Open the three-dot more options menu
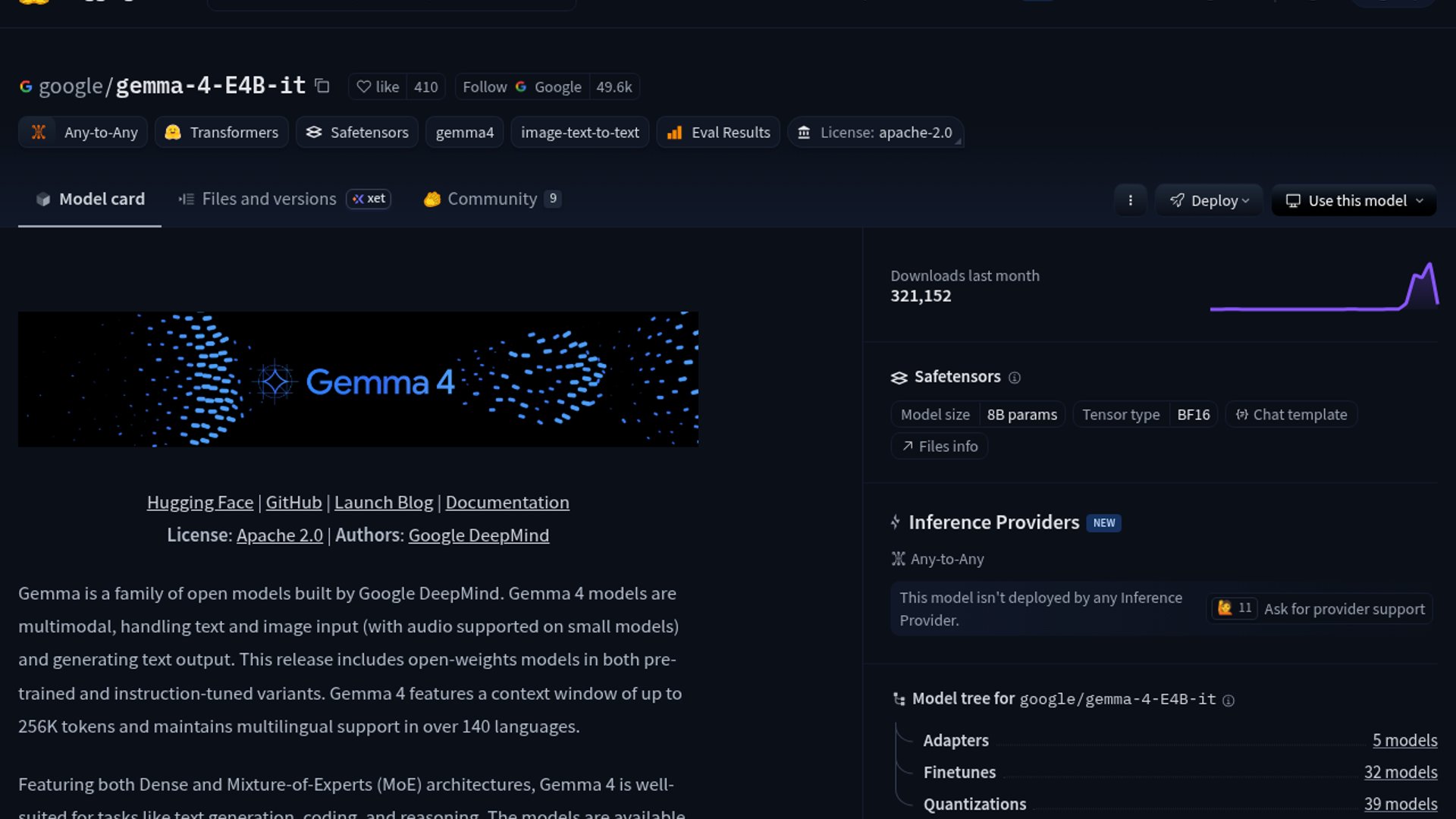The image size is (1456, 819). (1130, 201)
